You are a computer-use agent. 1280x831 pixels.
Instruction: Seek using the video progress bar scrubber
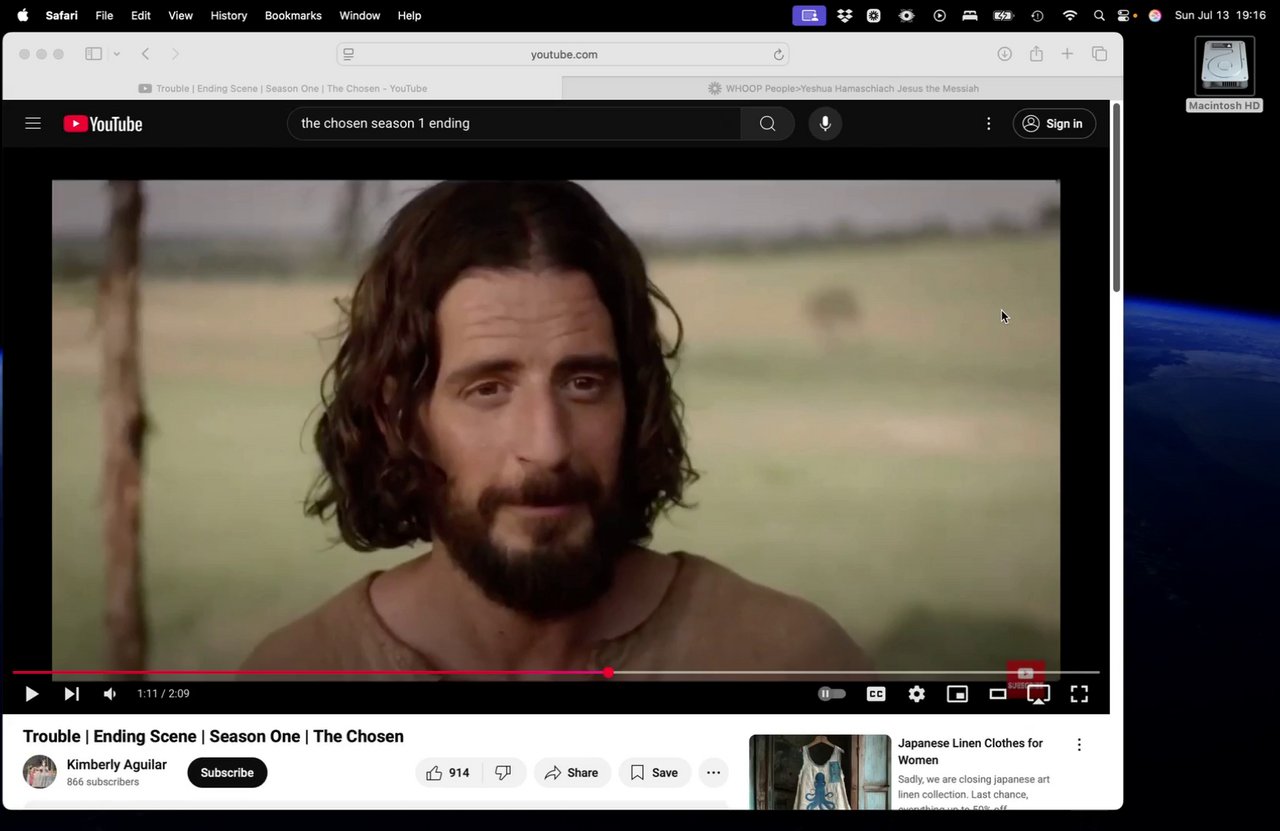click(x=608, y=672)
